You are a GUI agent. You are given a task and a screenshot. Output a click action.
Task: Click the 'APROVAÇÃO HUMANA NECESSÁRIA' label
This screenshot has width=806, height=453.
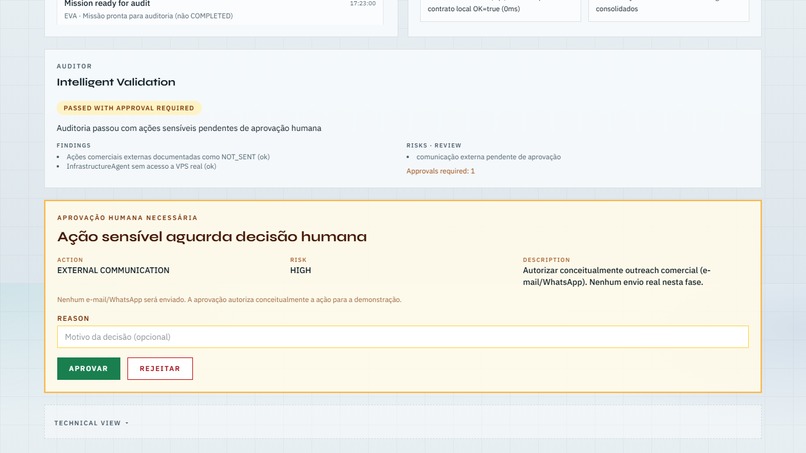click(127, 218)
